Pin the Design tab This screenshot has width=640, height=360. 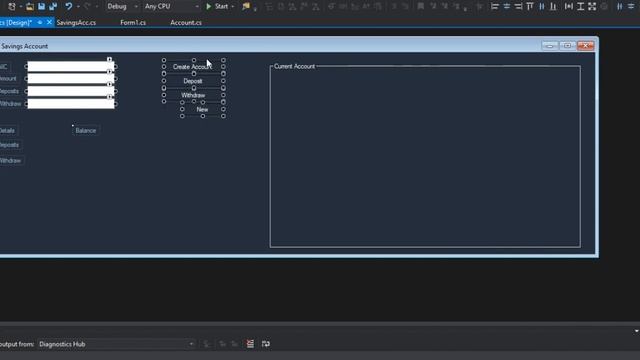click(x=40, y=22)
